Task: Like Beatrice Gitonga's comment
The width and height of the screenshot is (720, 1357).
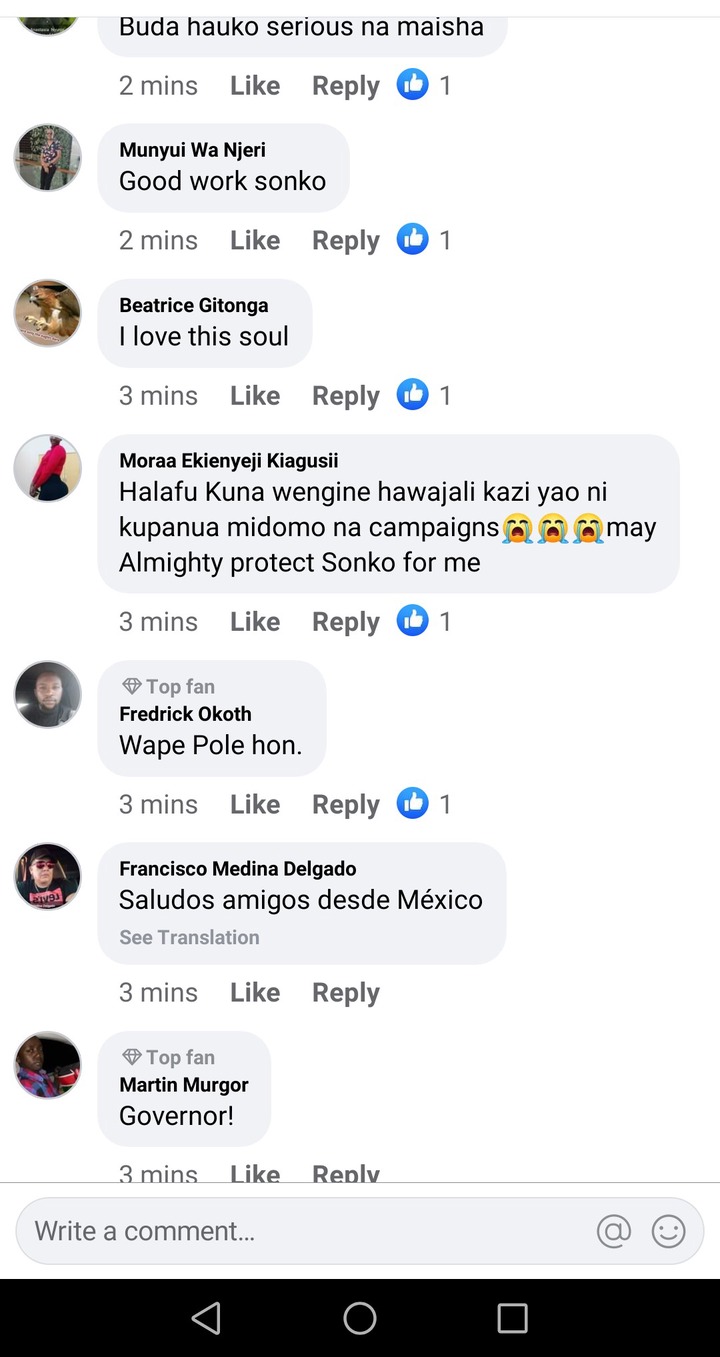Action: [255, 395]
